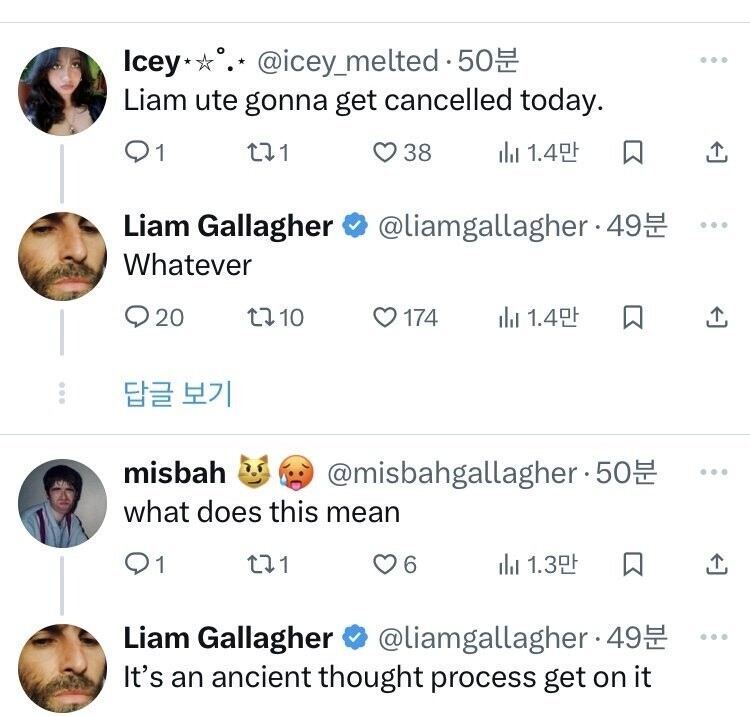Retweet Liam's "Whatever" tweet
The image size is (750, 716).
pyautogui.click(x=258, y=318)
